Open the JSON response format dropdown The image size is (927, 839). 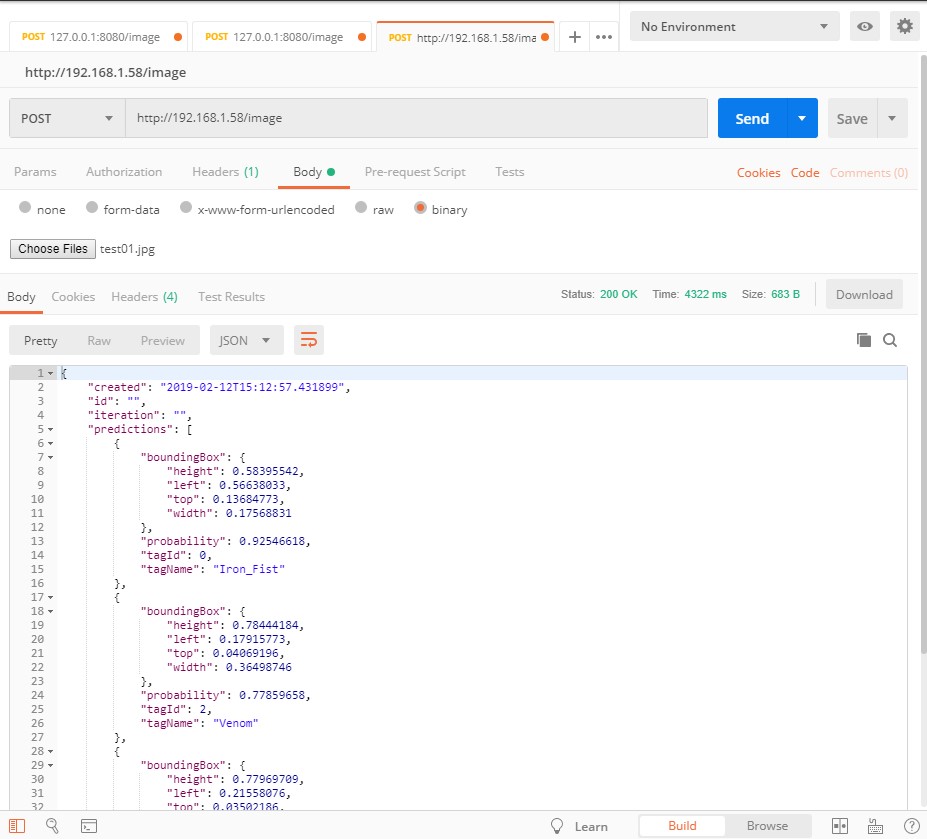point(245,340)
